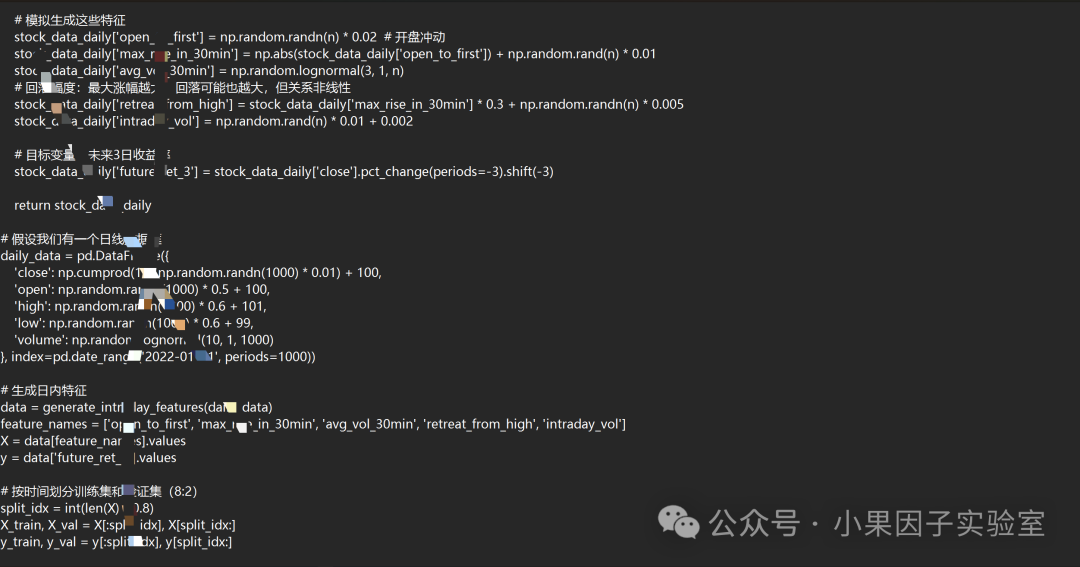Click the np.random.lognormal(3, 1, n) expression

click(318, 71)
